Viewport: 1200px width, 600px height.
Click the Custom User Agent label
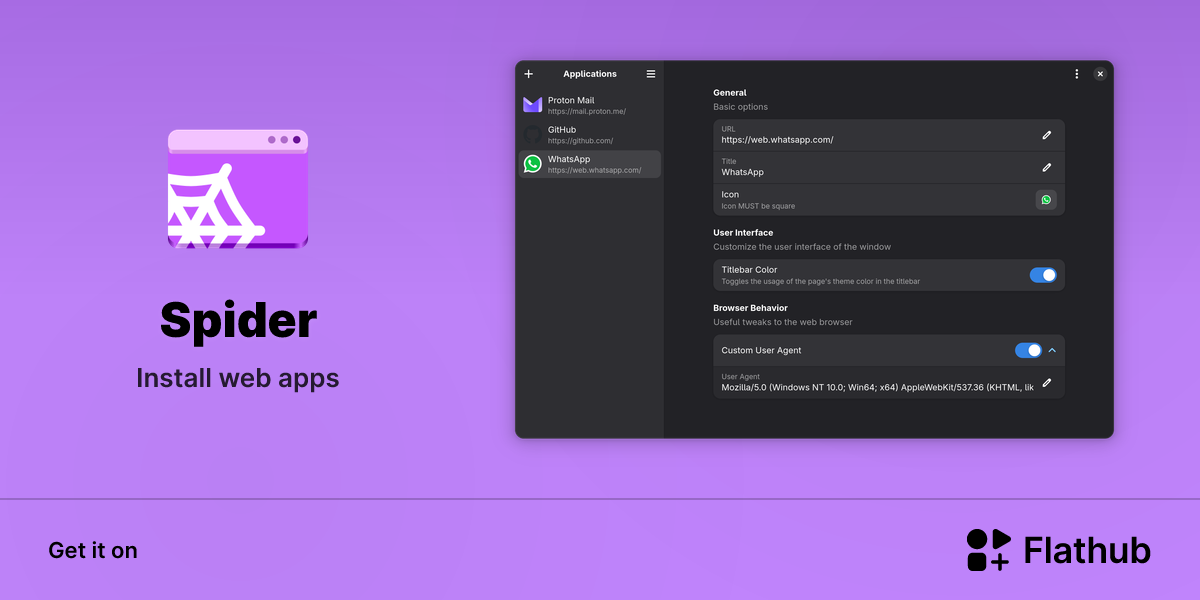click(x=761, y=350)
